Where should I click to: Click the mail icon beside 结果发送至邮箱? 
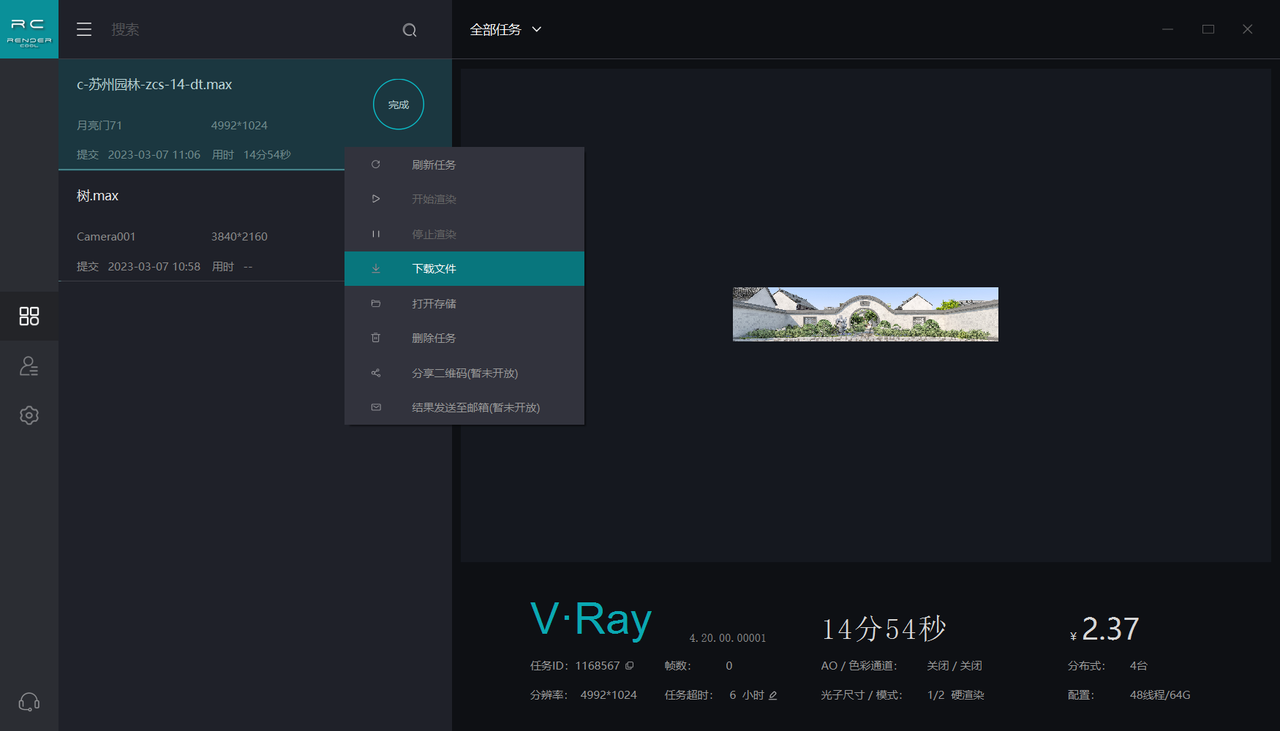coord(376,408)
